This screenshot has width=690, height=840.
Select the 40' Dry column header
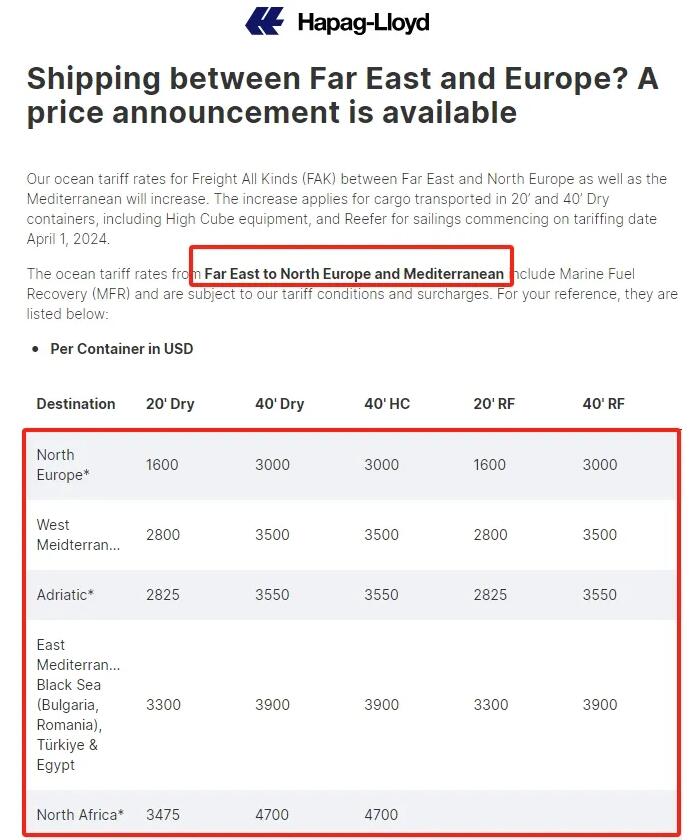279,404
